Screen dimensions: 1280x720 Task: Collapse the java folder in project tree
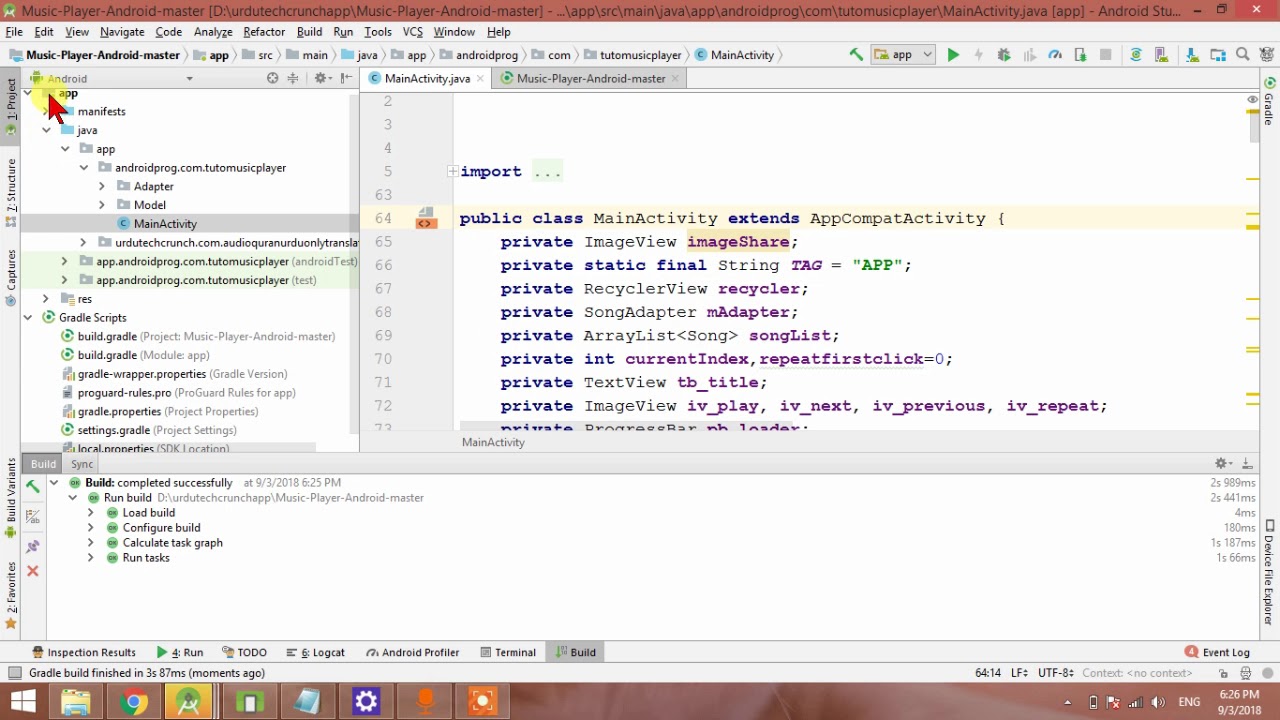click(x=46, y=130)
